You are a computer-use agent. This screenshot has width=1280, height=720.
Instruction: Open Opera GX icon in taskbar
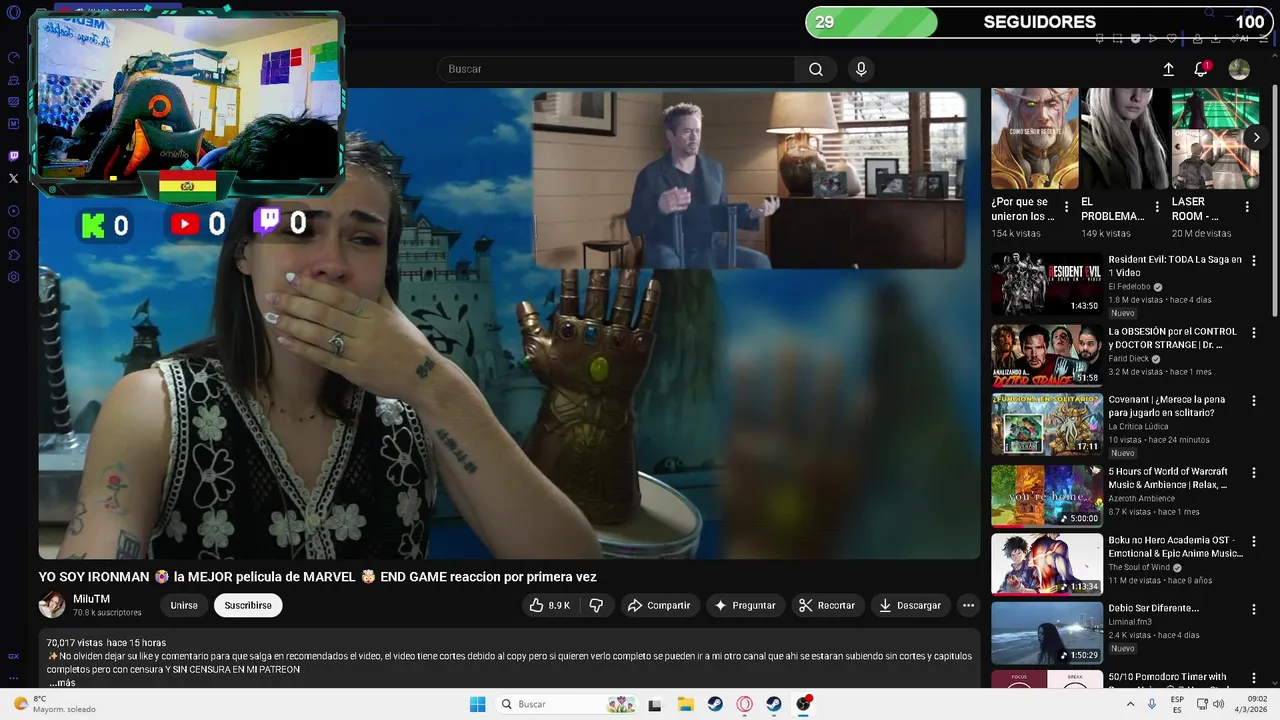[x=744, y=704]
